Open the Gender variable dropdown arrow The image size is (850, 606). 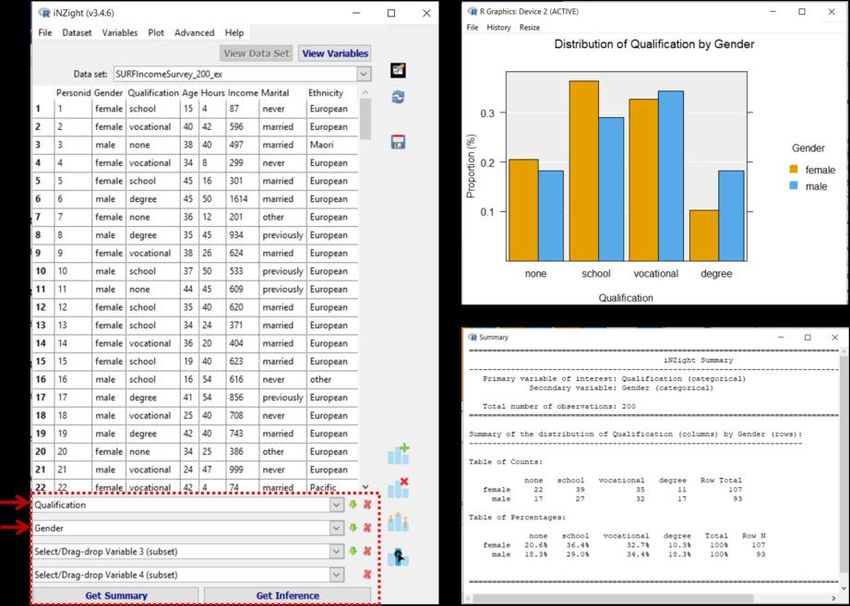click(337, 528)
